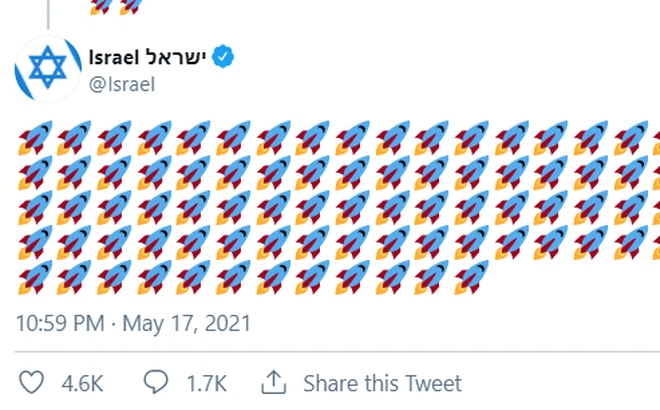Click the share upload arrow icon
Image resolution: width=660 pixels, height=410 pixels.
[x=273, y=382]
